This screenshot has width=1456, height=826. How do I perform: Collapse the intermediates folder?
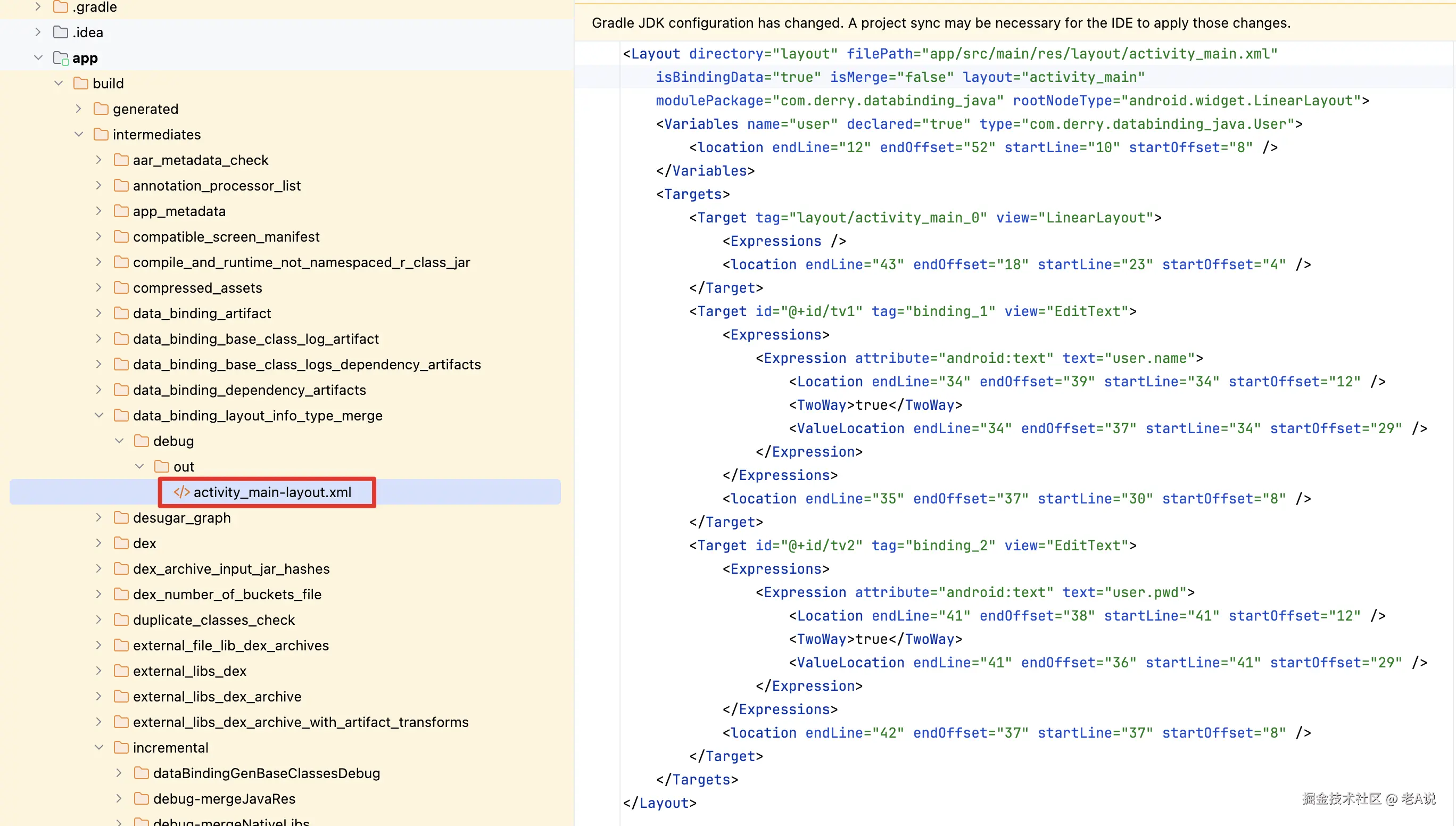[x=79, y=135]
